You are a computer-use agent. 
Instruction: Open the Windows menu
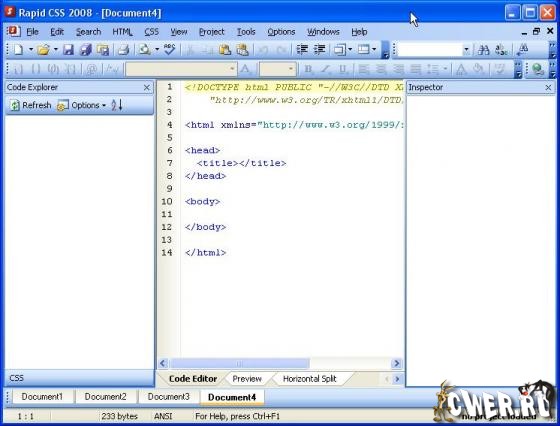tap(323, 32)
